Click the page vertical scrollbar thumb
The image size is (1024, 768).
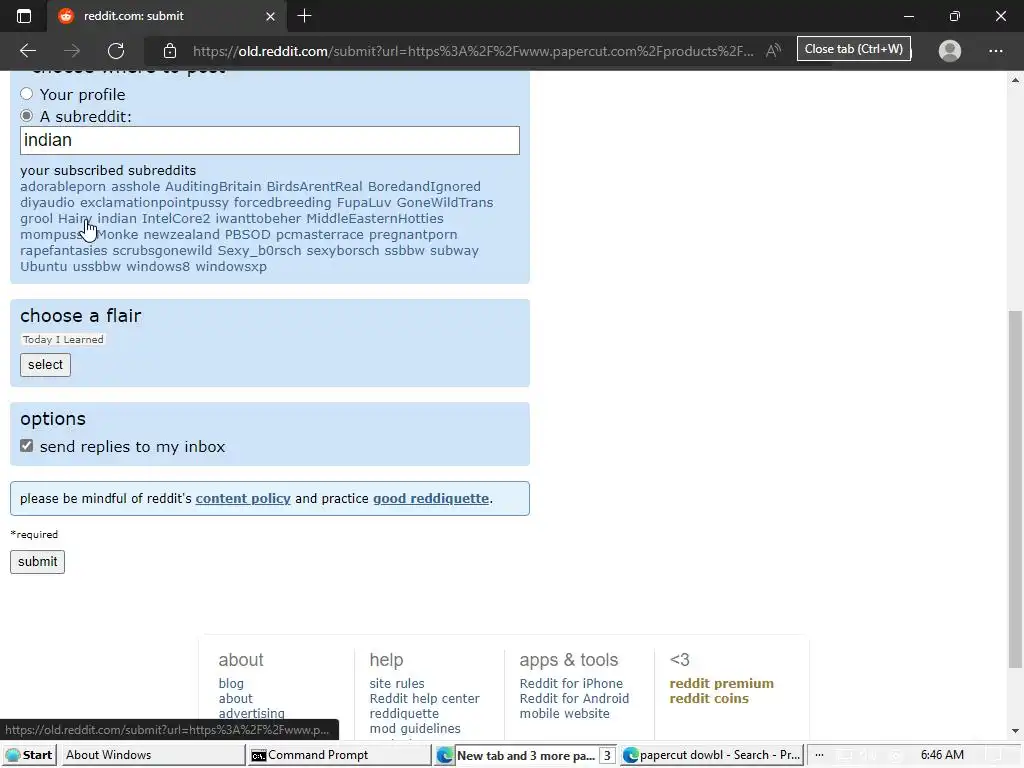click(1015, 490)
